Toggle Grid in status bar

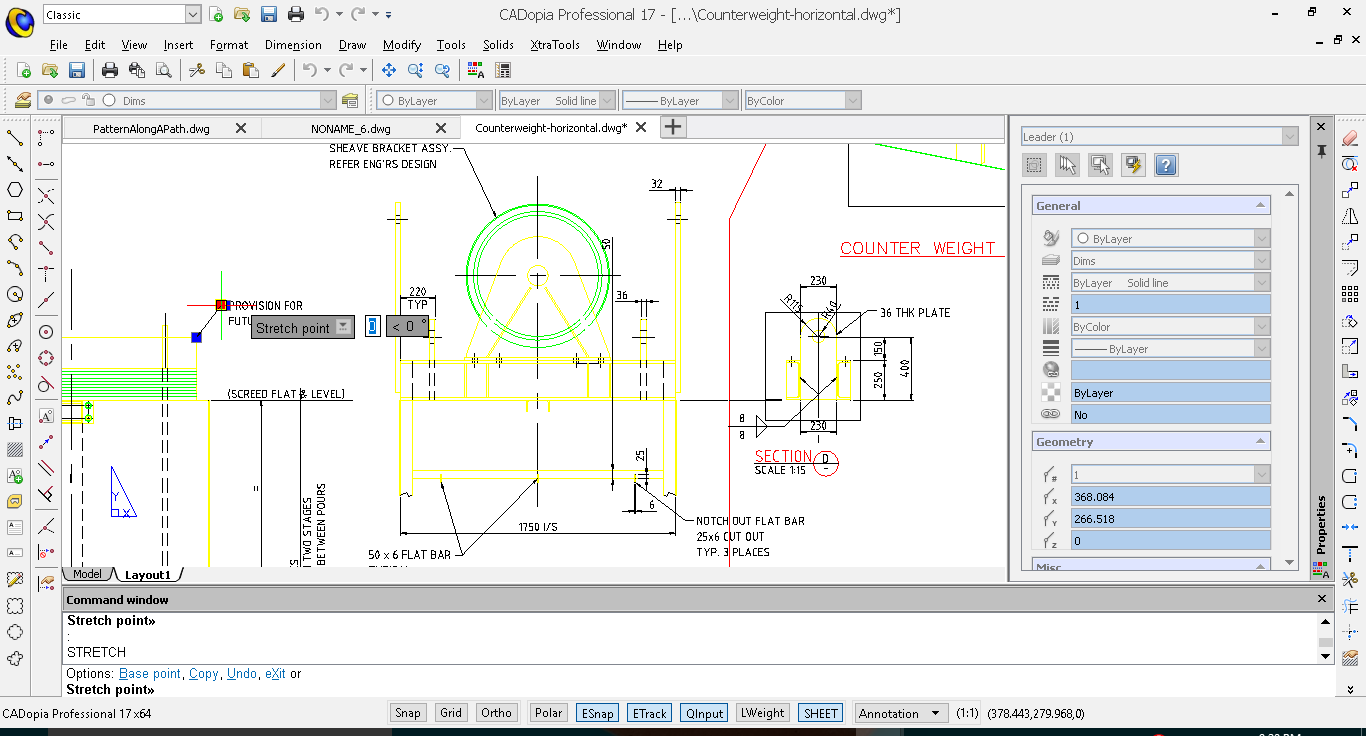pos(451,713)
